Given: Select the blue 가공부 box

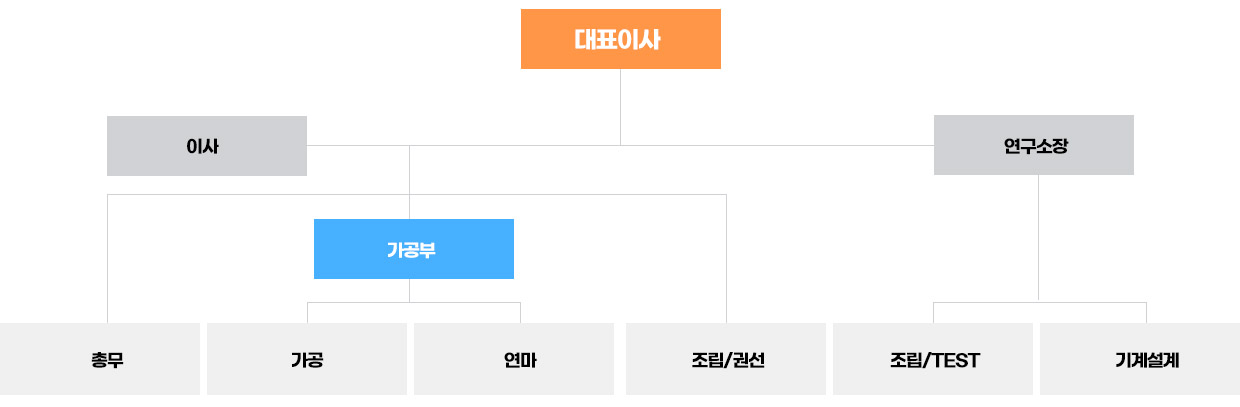Looking at the screenshot, I should coord(413,249).
